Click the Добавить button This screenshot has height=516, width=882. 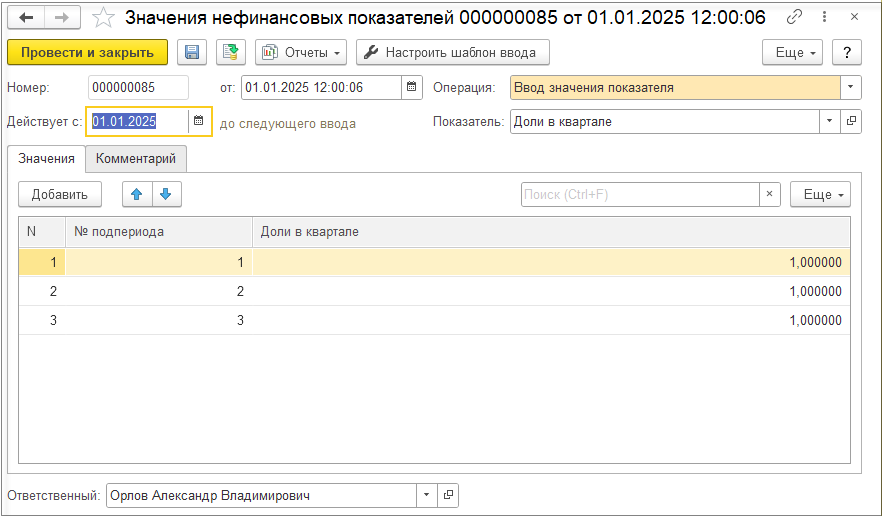(59, 194)
